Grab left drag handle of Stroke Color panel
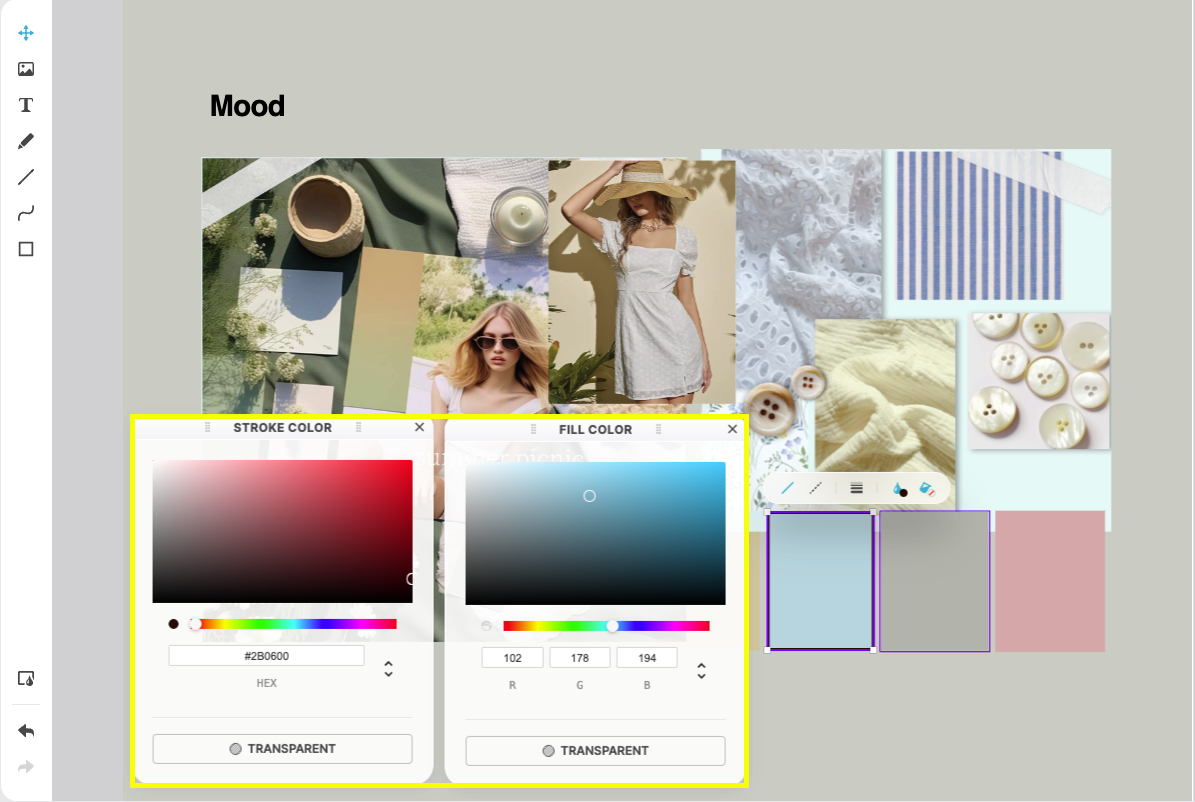 click(207, 428)
